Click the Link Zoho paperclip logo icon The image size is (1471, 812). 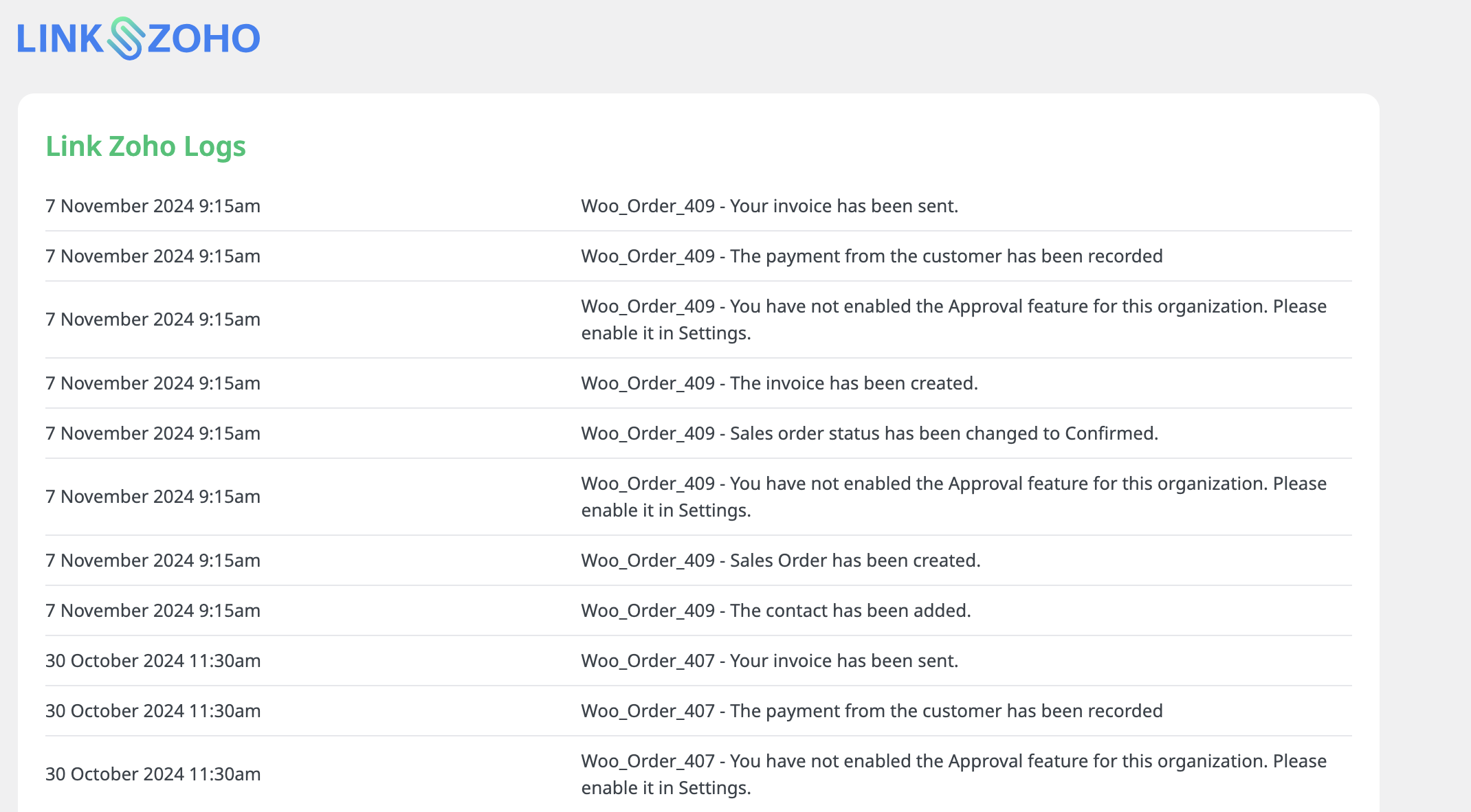pyautogui.click(x=126, y=38)
